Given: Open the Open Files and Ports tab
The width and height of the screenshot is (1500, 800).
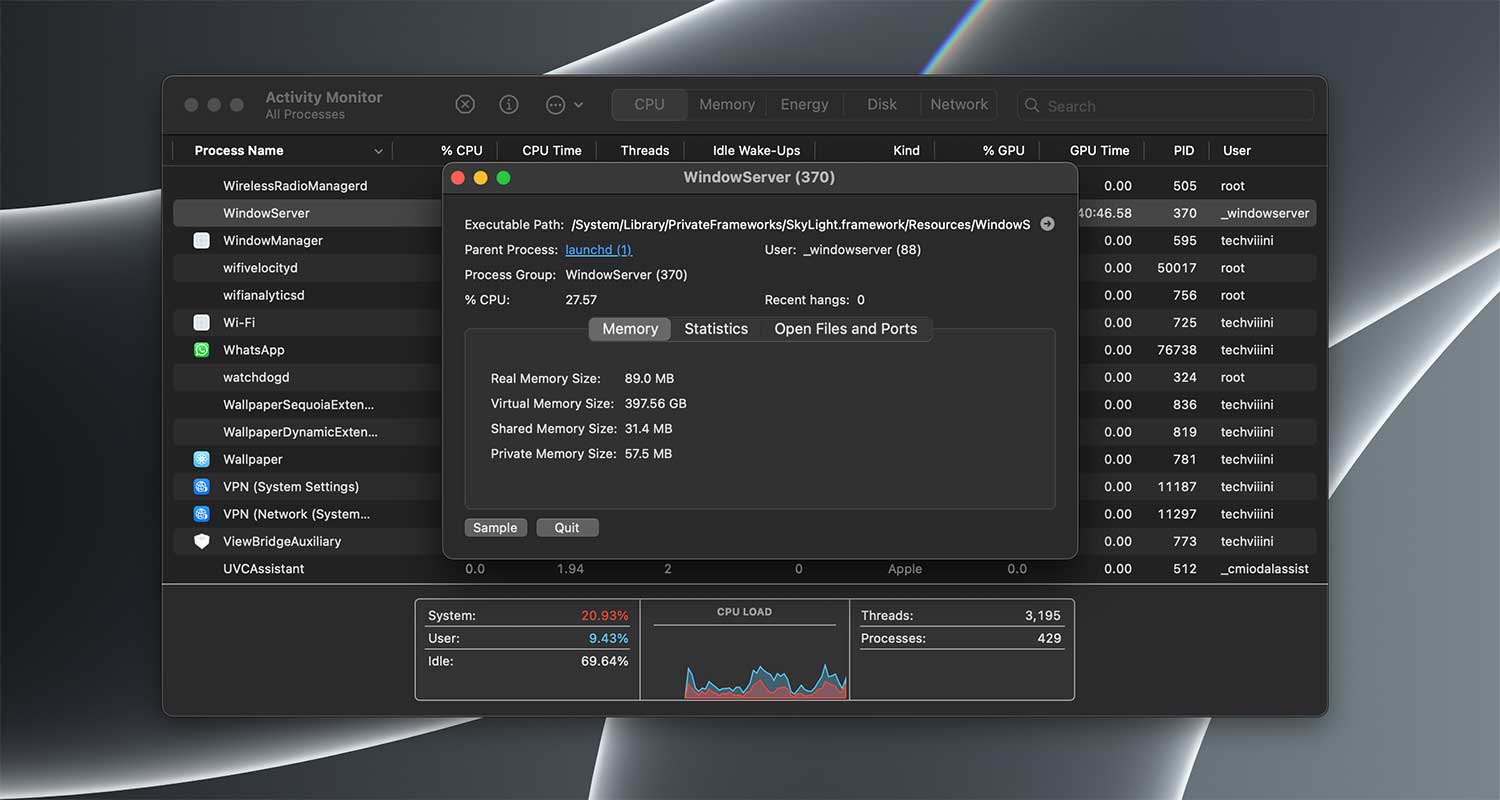Looking at the screenshot, I should coord(846,328).
